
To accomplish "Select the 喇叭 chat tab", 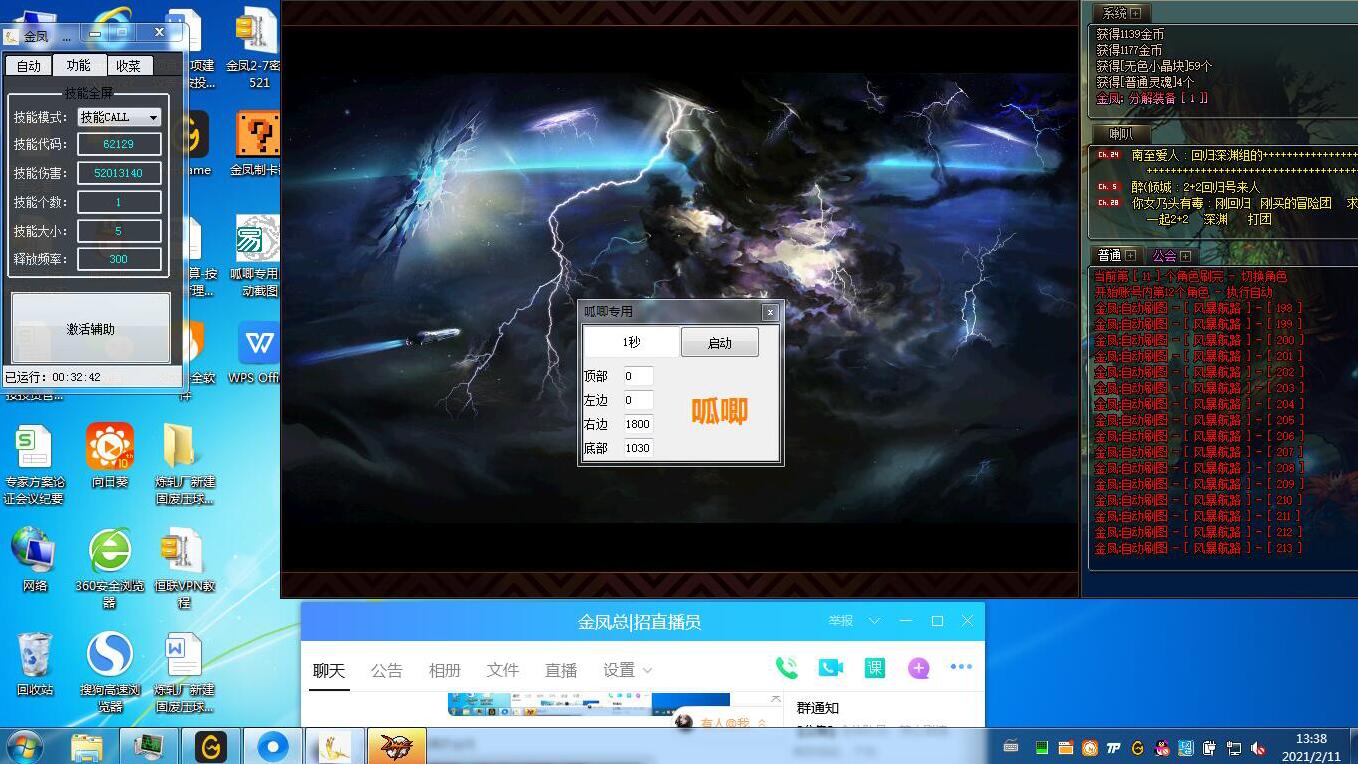I will pos(1121,134).
